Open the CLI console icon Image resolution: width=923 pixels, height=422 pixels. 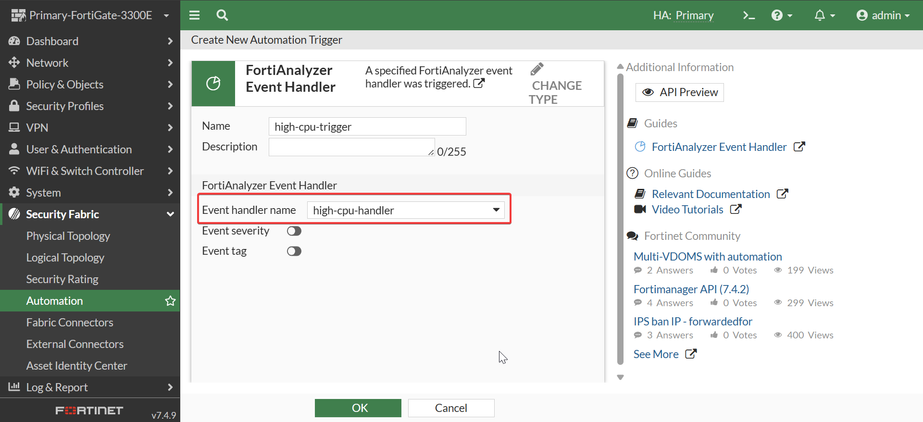tap(749, 16)
